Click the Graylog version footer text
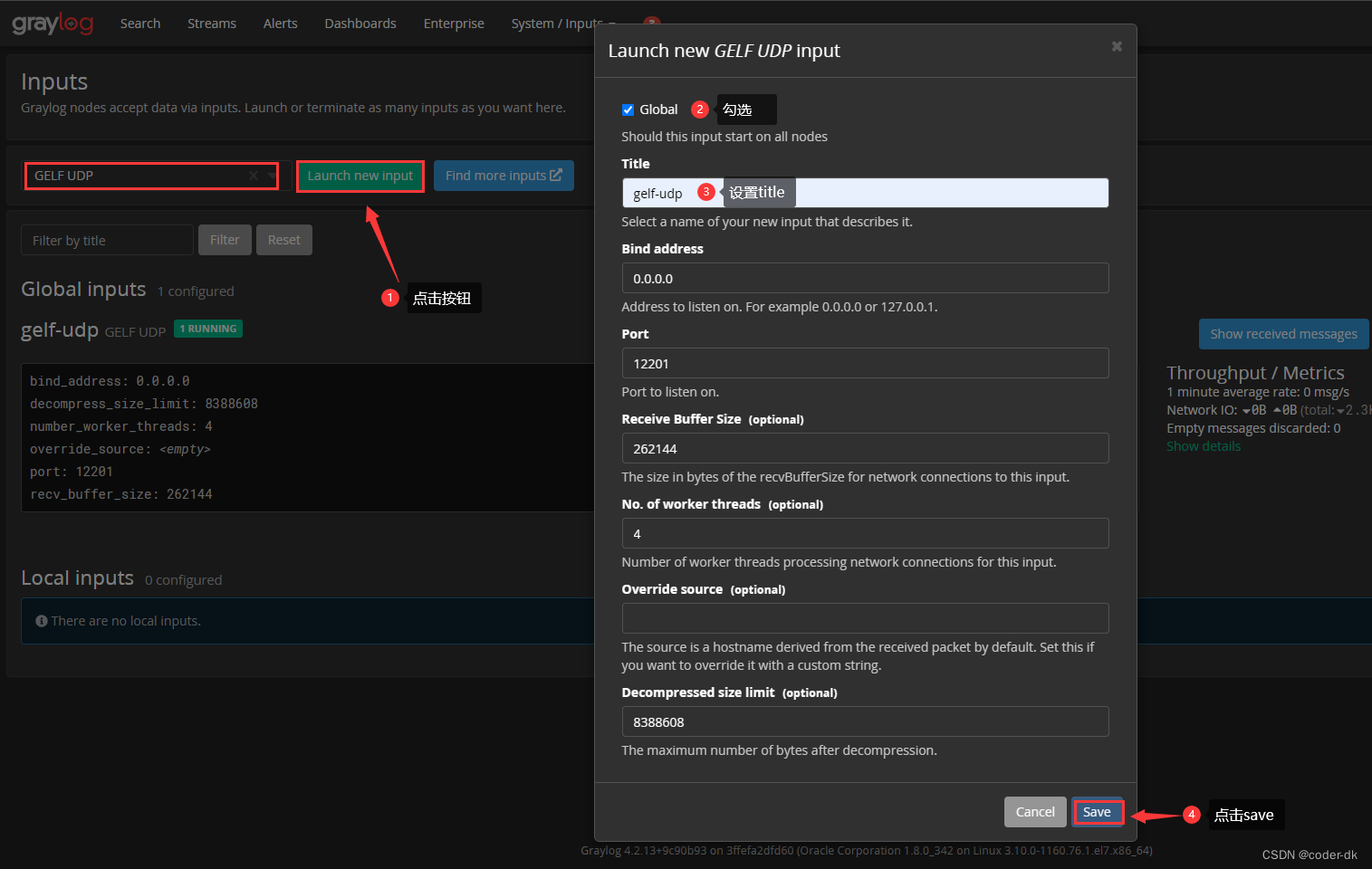The width and height of the screenshot is (1372, 869). coord(867,851)
